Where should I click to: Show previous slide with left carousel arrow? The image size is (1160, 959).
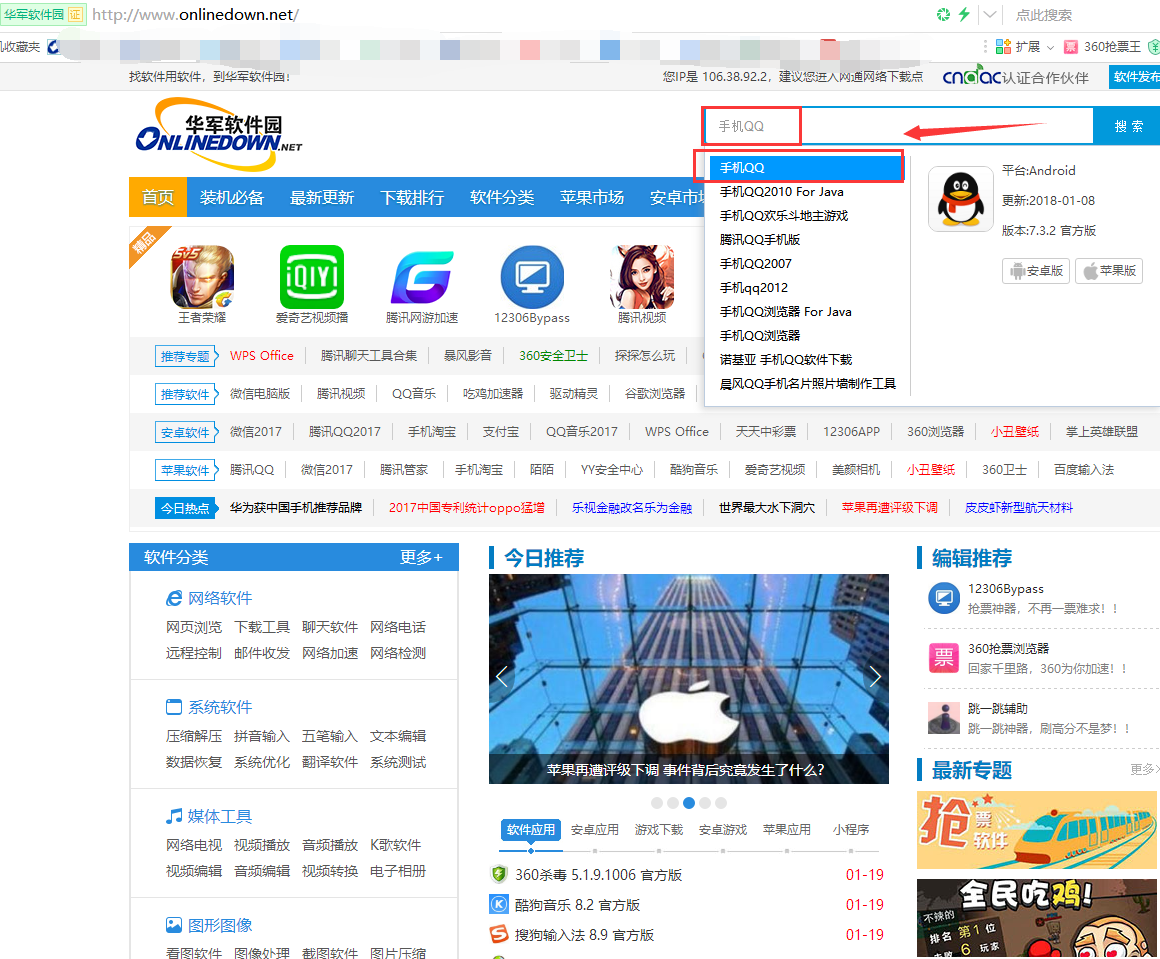click(502, 676)
